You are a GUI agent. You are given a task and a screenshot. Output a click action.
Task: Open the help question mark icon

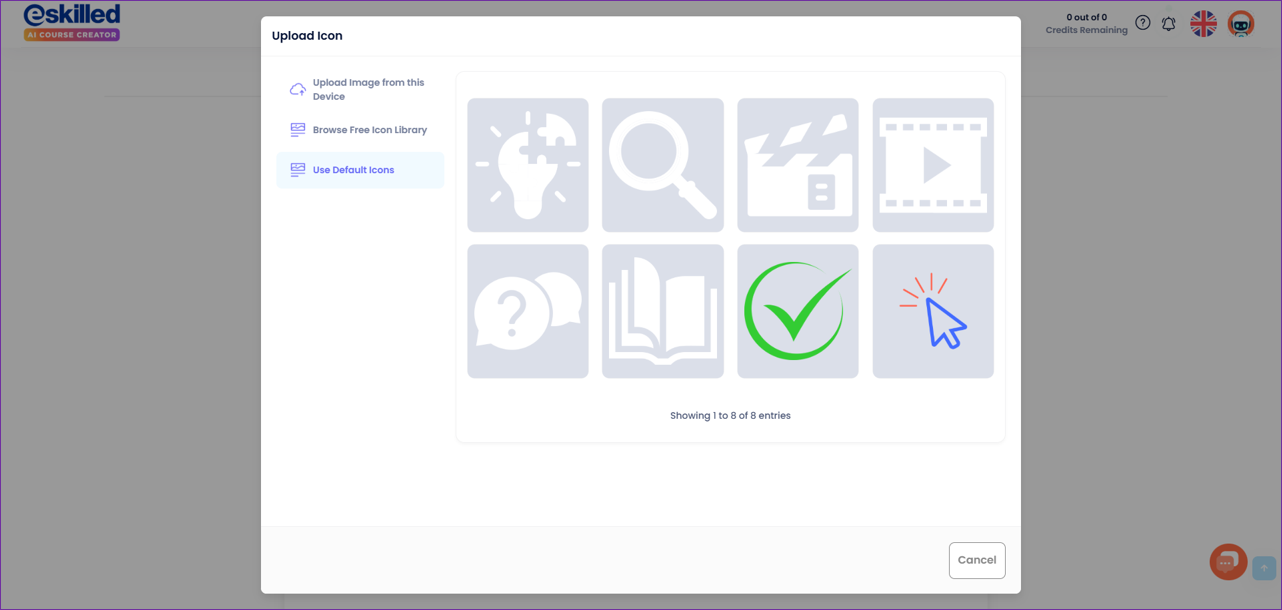1142,23
